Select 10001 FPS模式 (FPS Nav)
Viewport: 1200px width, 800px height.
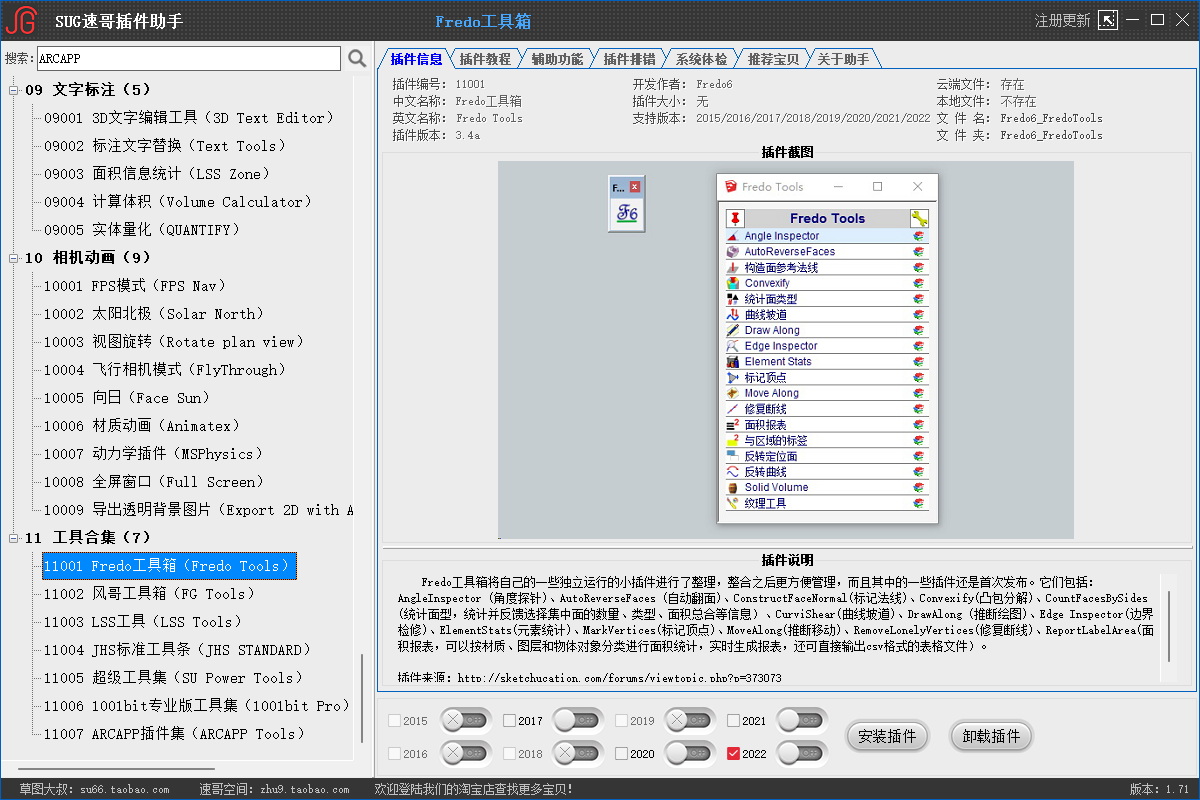pyautogui.click(x=137, y=286)
